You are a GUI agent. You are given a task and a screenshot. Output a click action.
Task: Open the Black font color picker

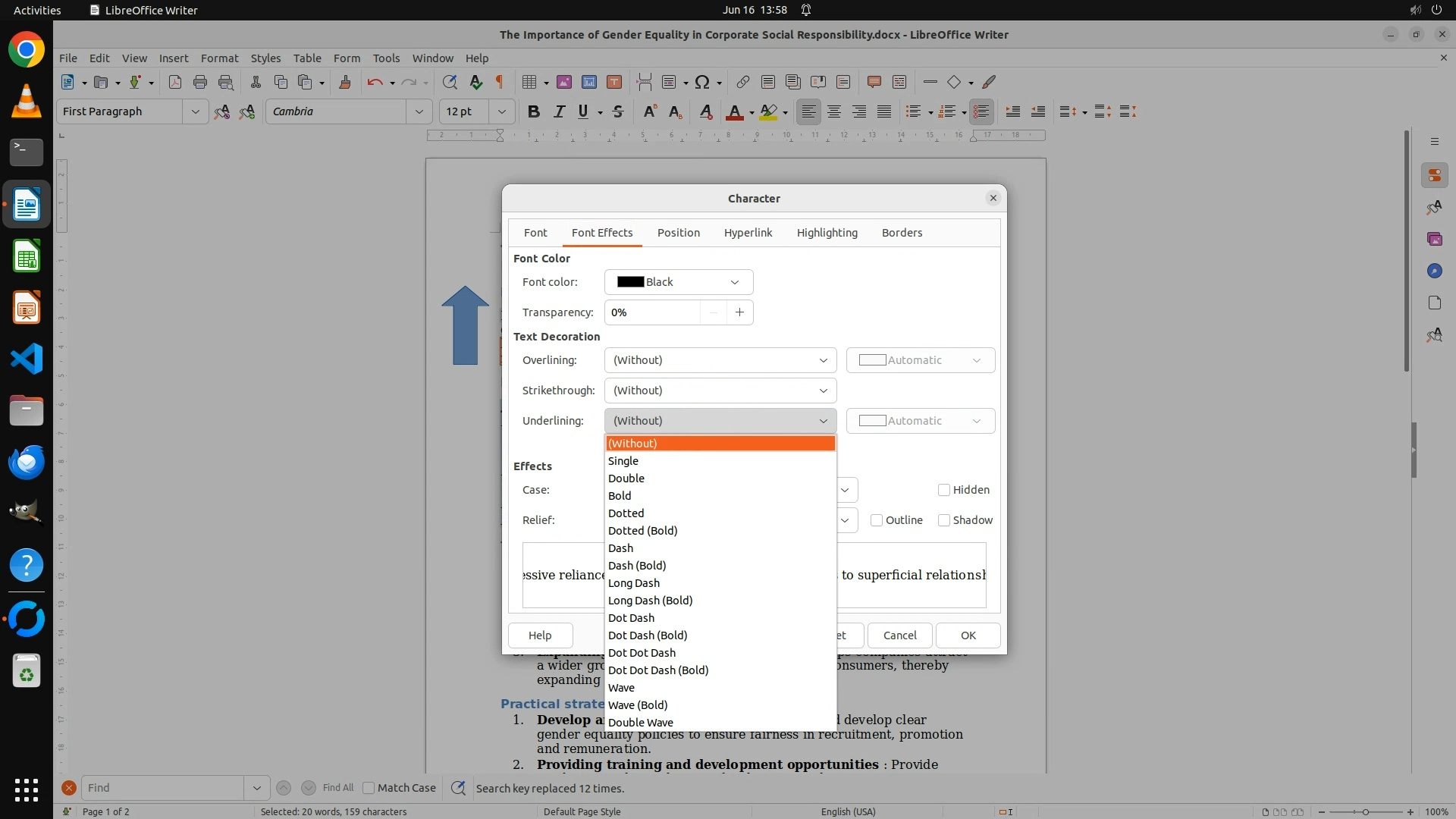(678, 282)
